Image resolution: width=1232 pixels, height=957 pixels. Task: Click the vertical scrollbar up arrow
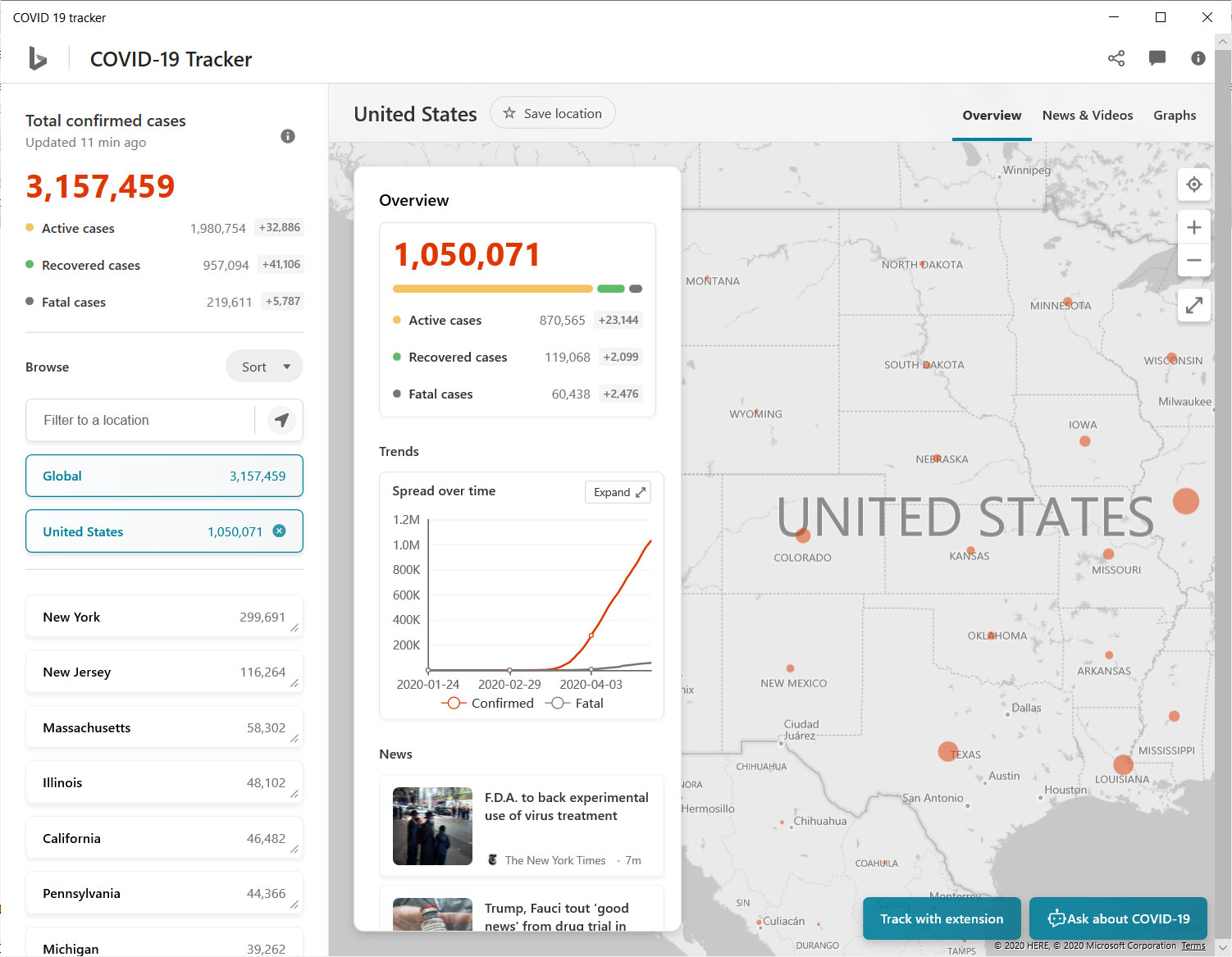tap(1223, 41)
